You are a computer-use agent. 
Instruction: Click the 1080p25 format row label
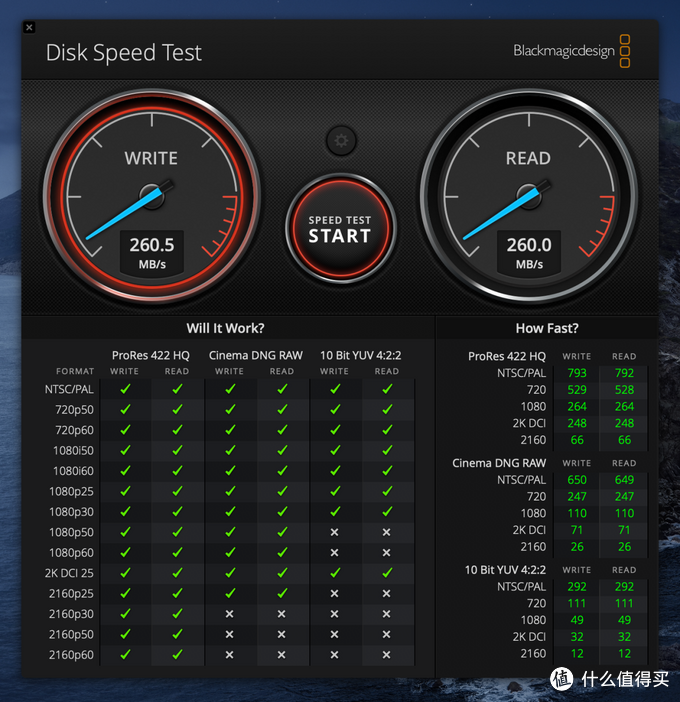point(72,492)
